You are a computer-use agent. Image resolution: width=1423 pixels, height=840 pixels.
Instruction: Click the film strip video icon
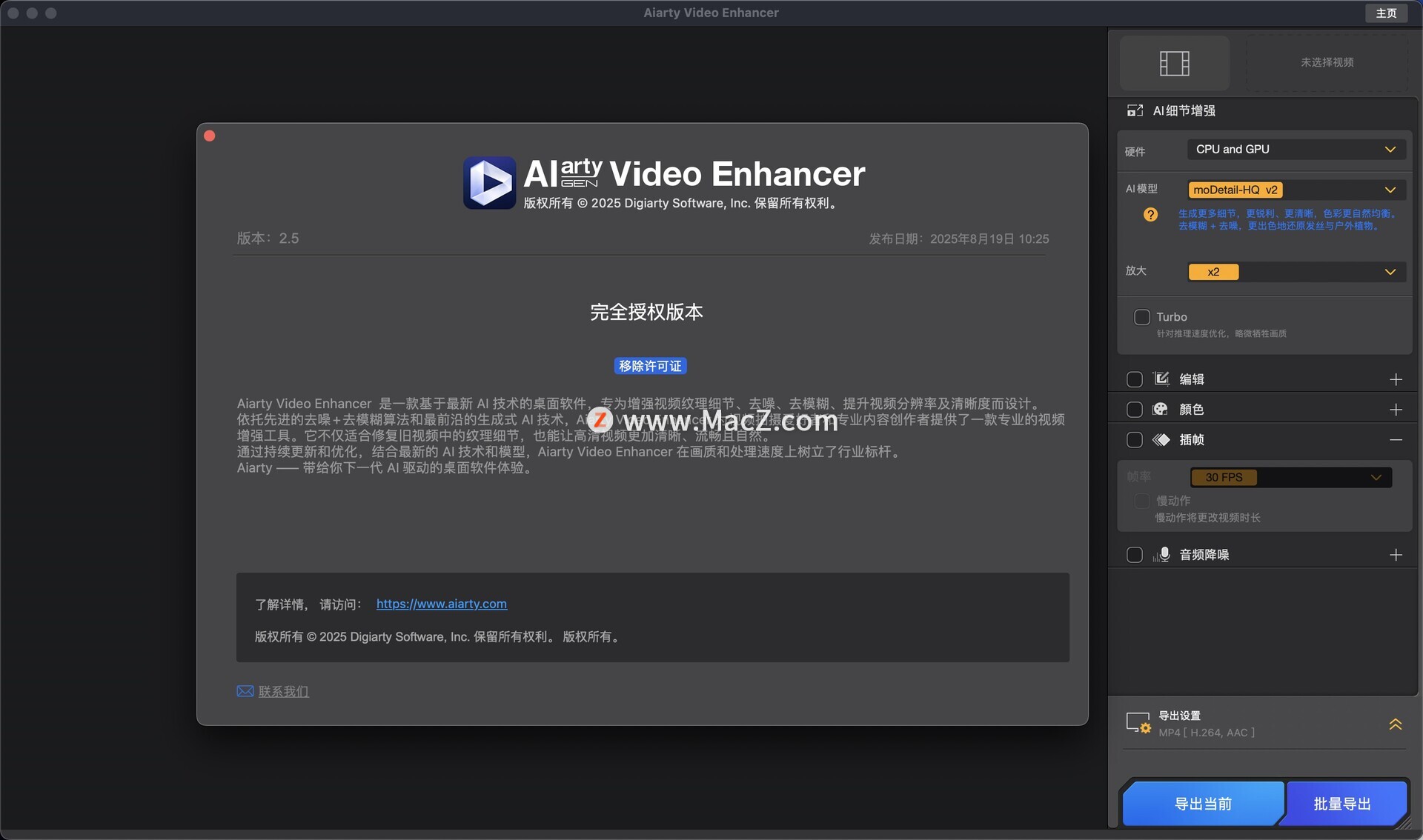pyautogui.click(x=1174, y=63)
